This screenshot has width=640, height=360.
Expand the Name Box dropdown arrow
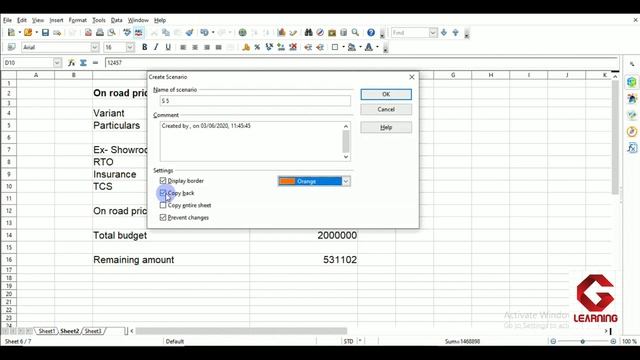pos(57,62)
